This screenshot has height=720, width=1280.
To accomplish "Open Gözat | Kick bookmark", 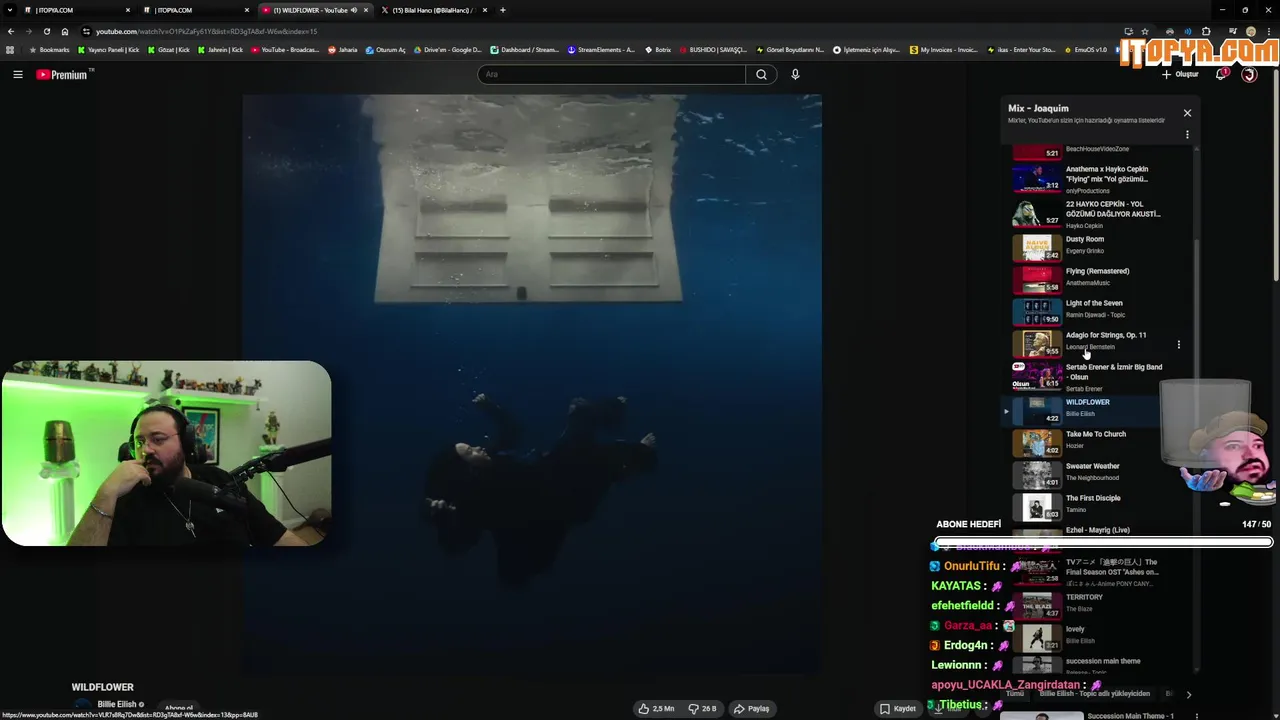I will click(x=168, y=49).
